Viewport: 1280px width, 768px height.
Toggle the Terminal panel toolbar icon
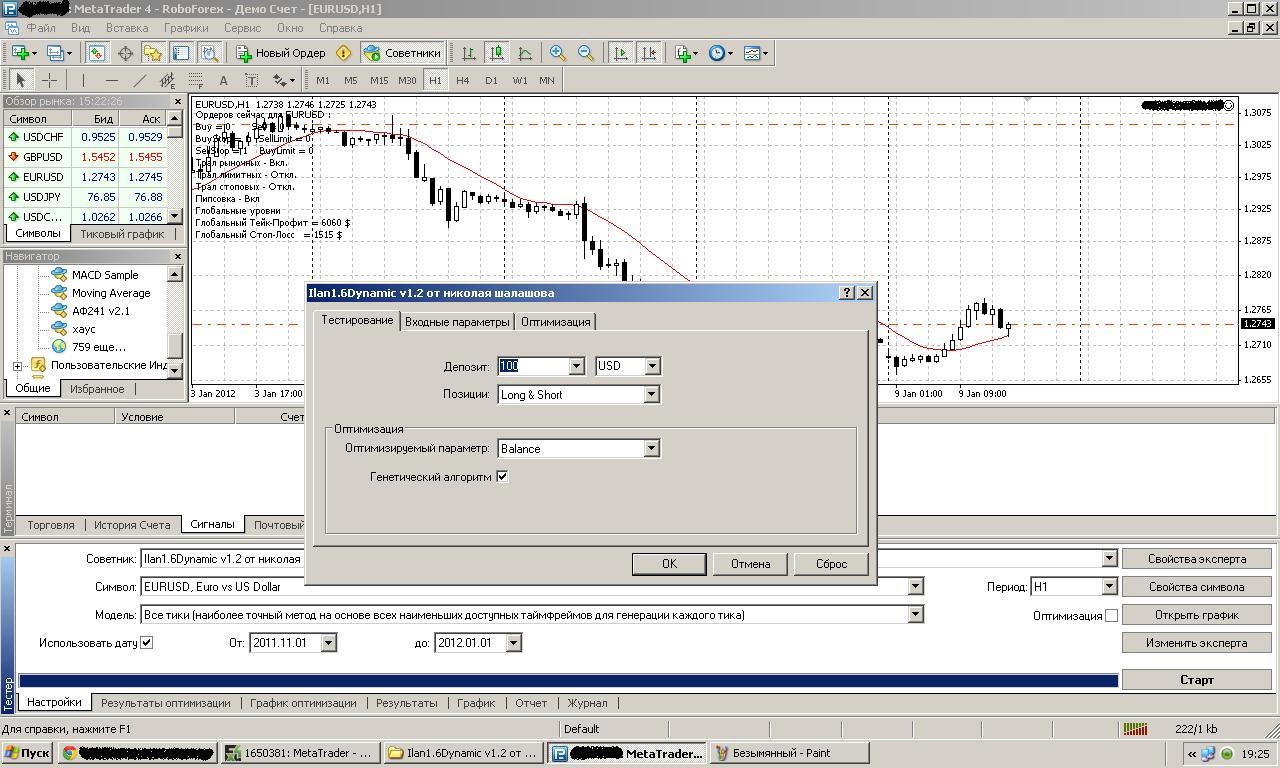pyautogui.click(x=181, y=53)
